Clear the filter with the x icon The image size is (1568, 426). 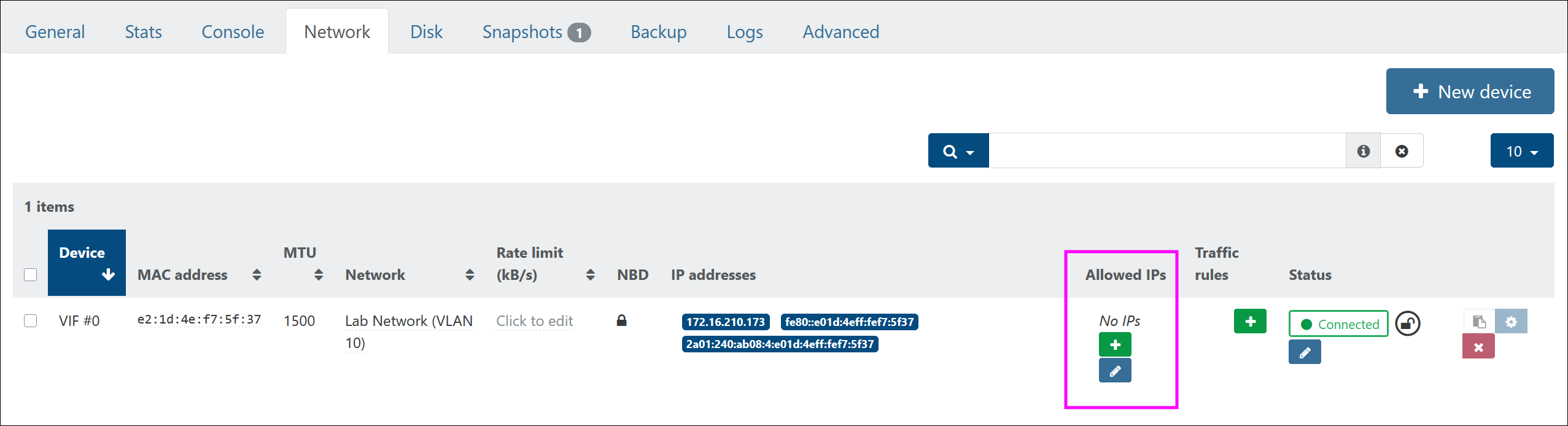point(1402,151)
